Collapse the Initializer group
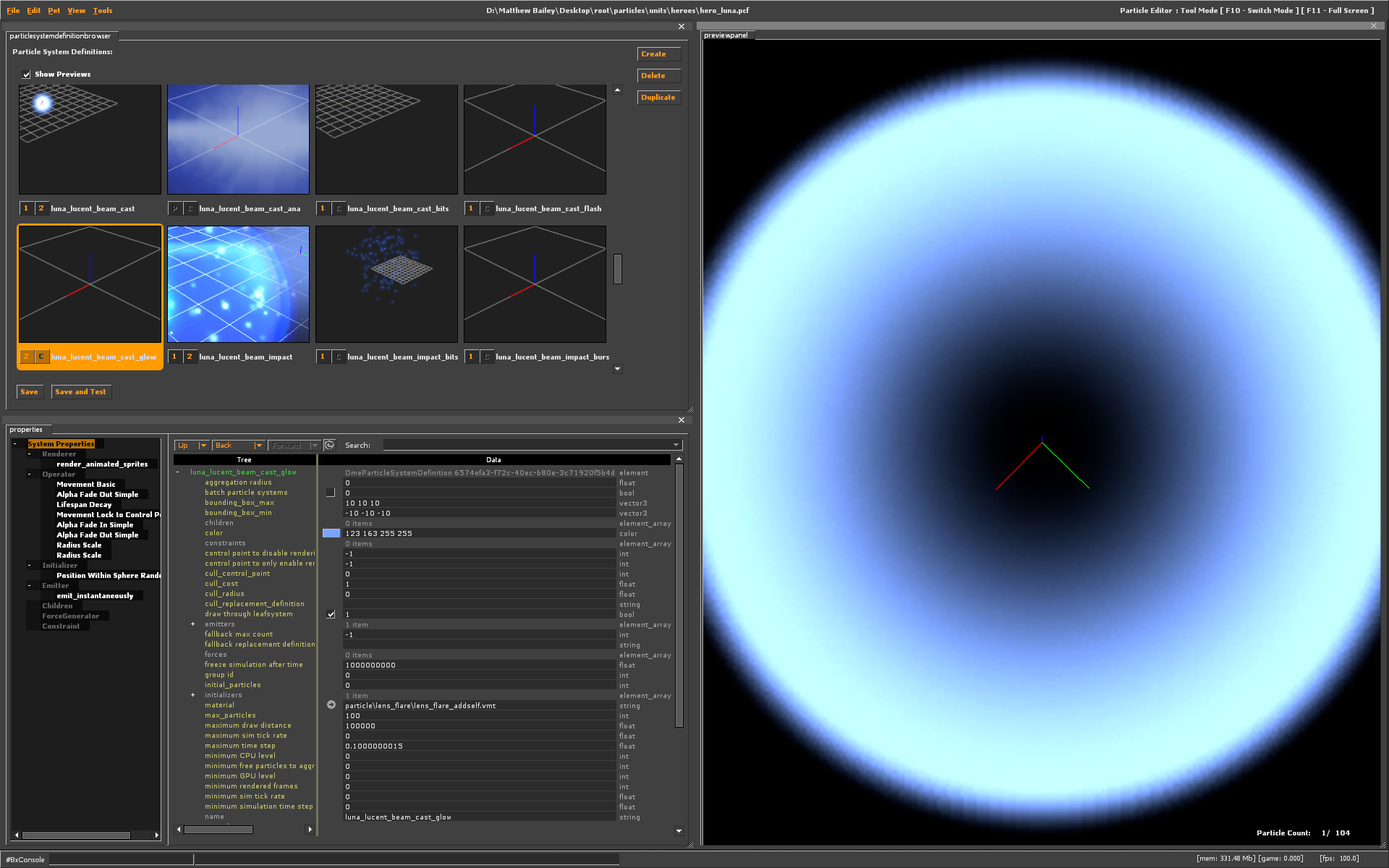The height and width of the screenshot is (868, 1389). [29, 566]
